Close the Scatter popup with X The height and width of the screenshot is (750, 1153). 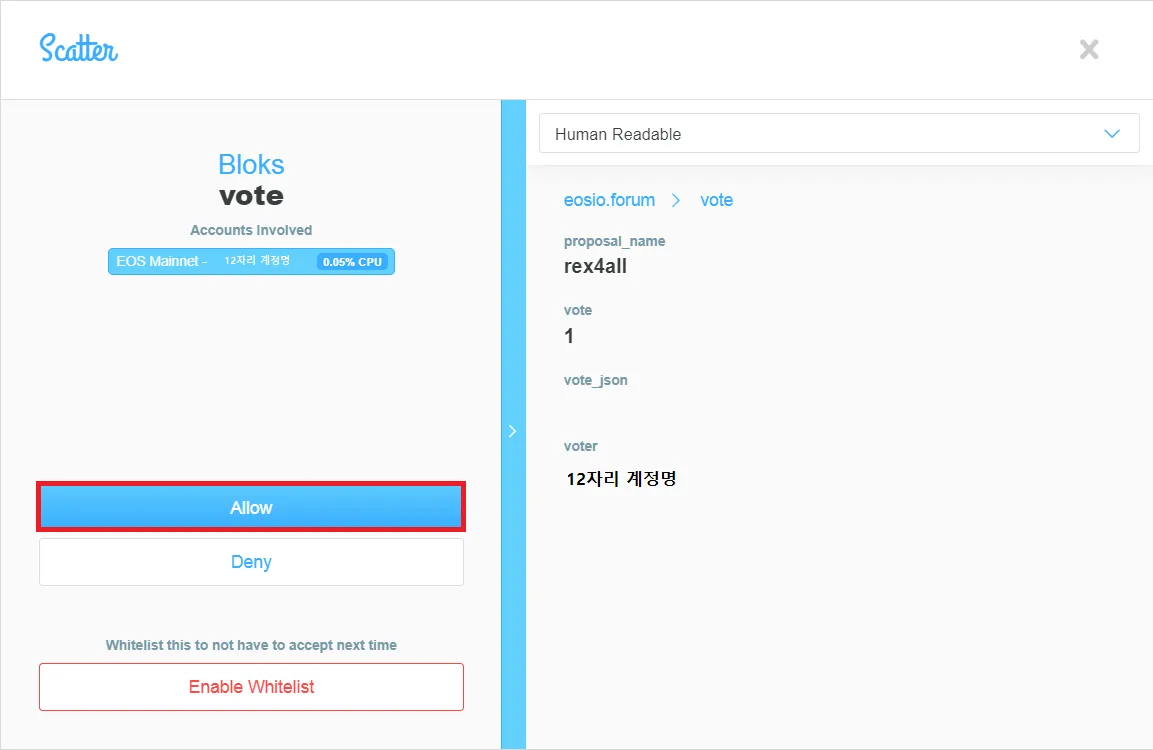(x=1089, y=49)
